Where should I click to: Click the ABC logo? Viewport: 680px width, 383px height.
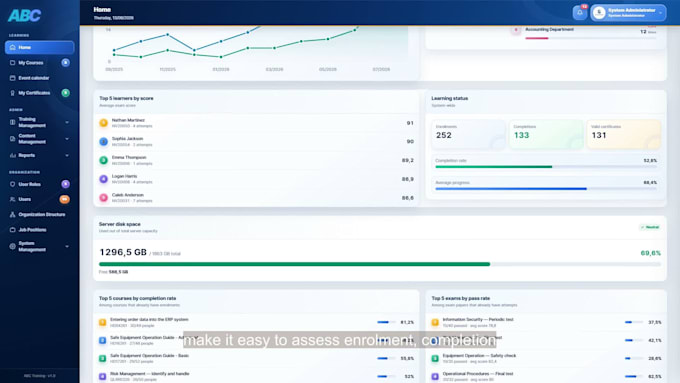[x=24, y=16]
